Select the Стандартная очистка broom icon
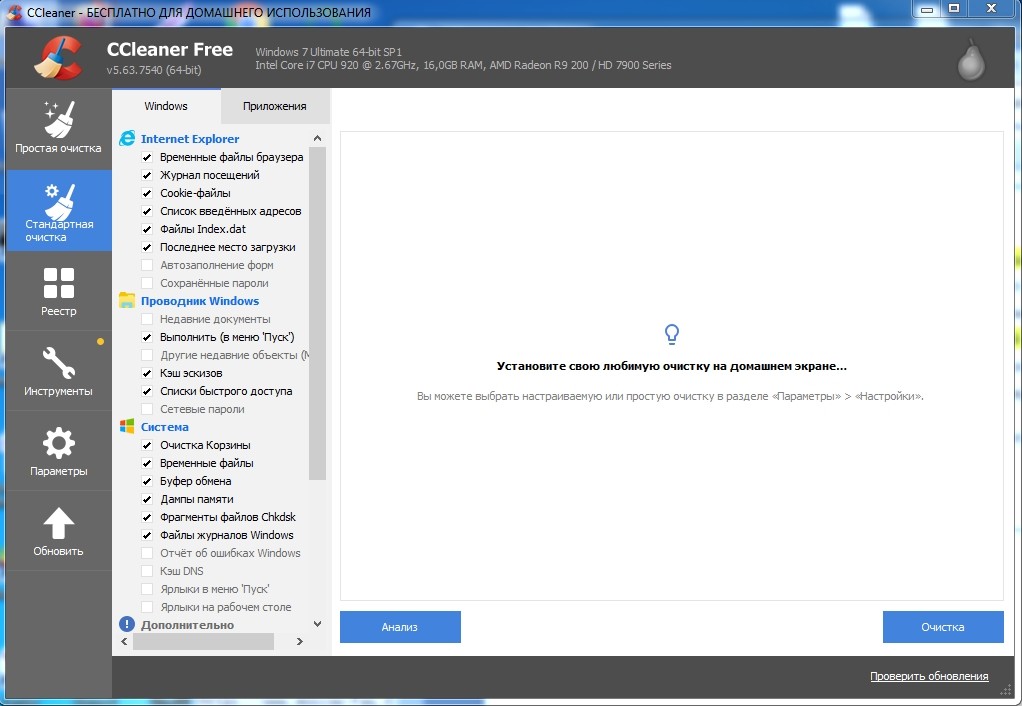This screenshot has height=706, width=1022. (x=59, y=202)
